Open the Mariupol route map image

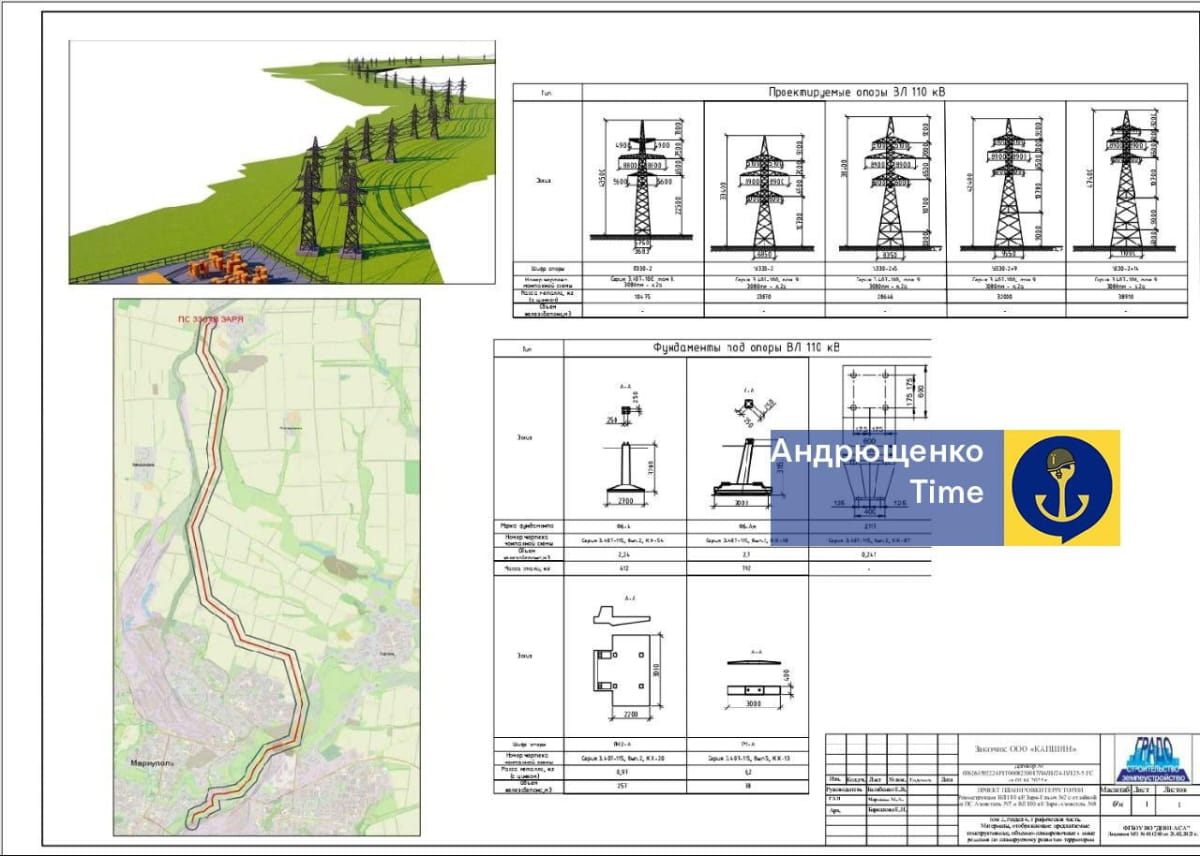click(x=266, y=566)
